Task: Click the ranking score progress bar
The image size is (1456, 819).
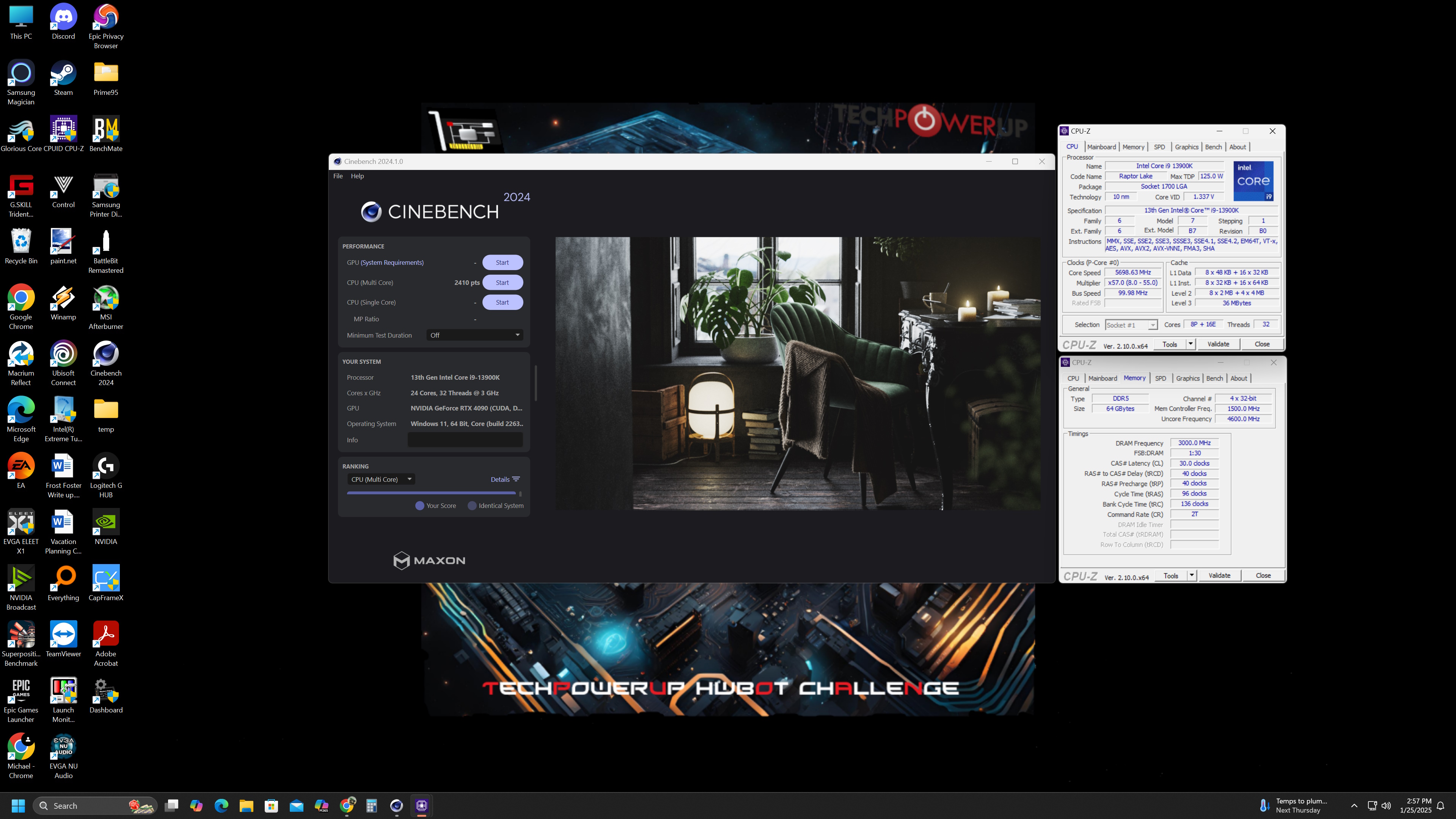Action: click(431, 493)
